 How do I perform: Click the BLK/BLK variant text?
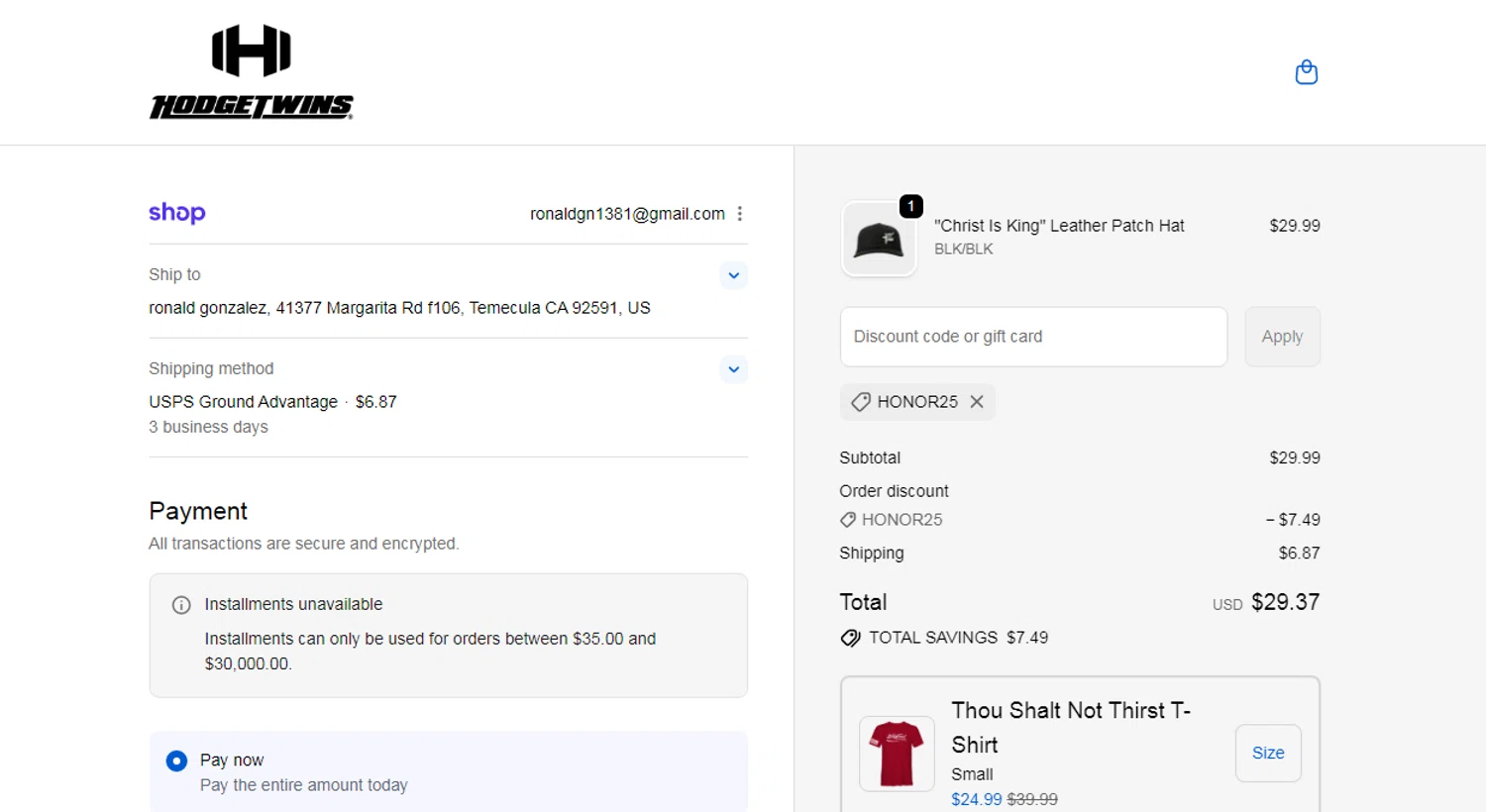point(963,250)
